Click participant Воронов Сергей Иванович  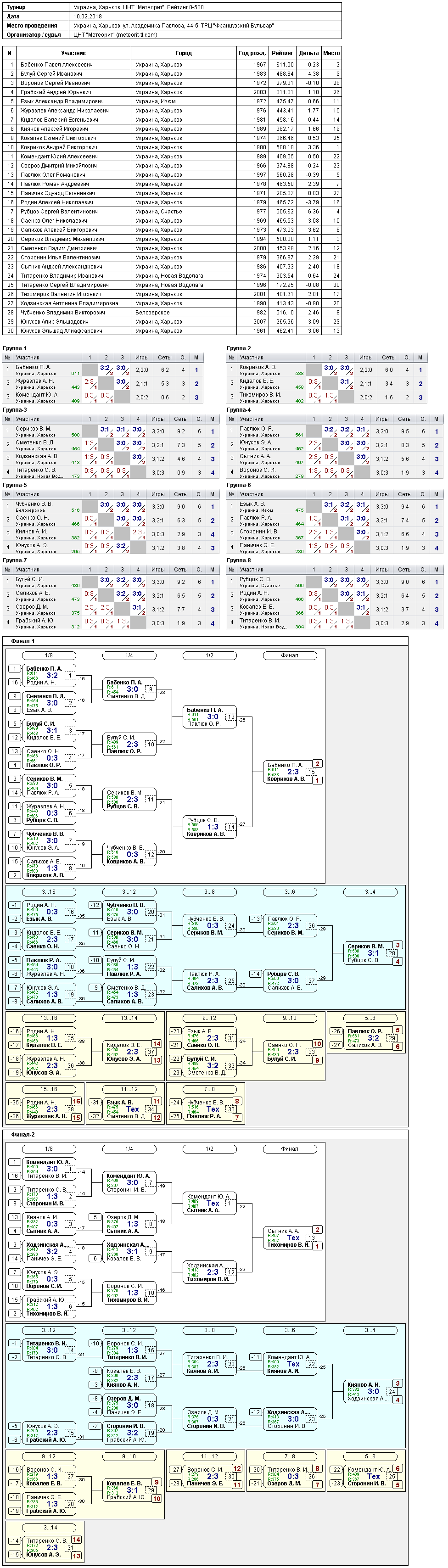(x=55, y=83)
